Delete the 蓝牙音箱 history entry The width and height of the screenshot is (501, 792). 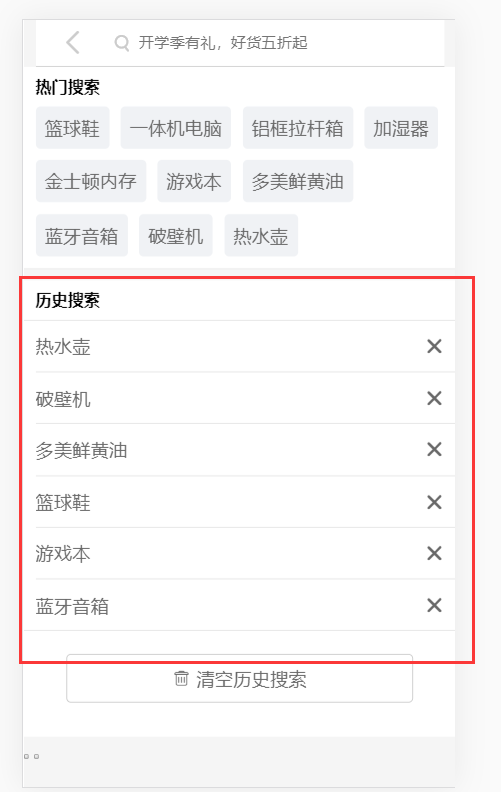click(434, 605)
